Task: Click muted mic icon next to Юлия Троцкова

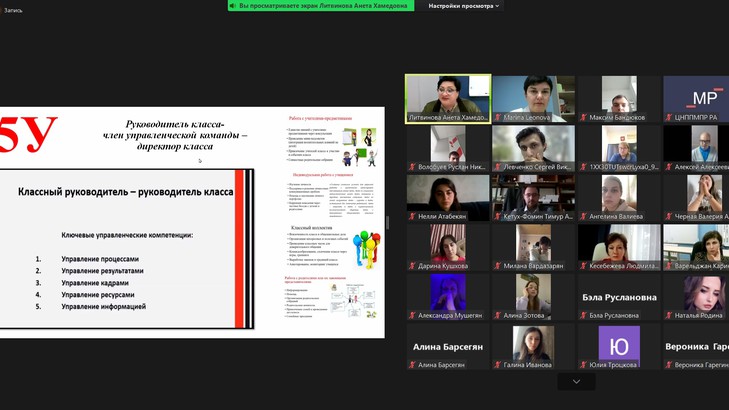Action: [x=583, y=365]
